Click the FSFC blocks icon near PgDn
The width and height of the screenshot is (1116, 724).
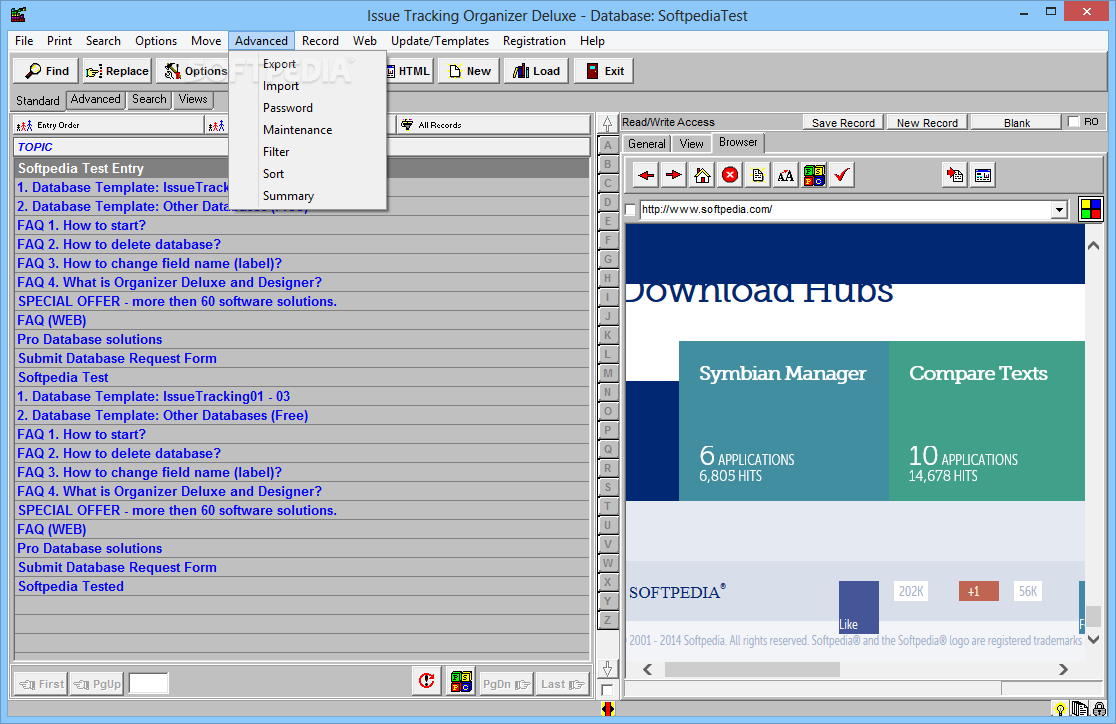(x=461, y=681)
